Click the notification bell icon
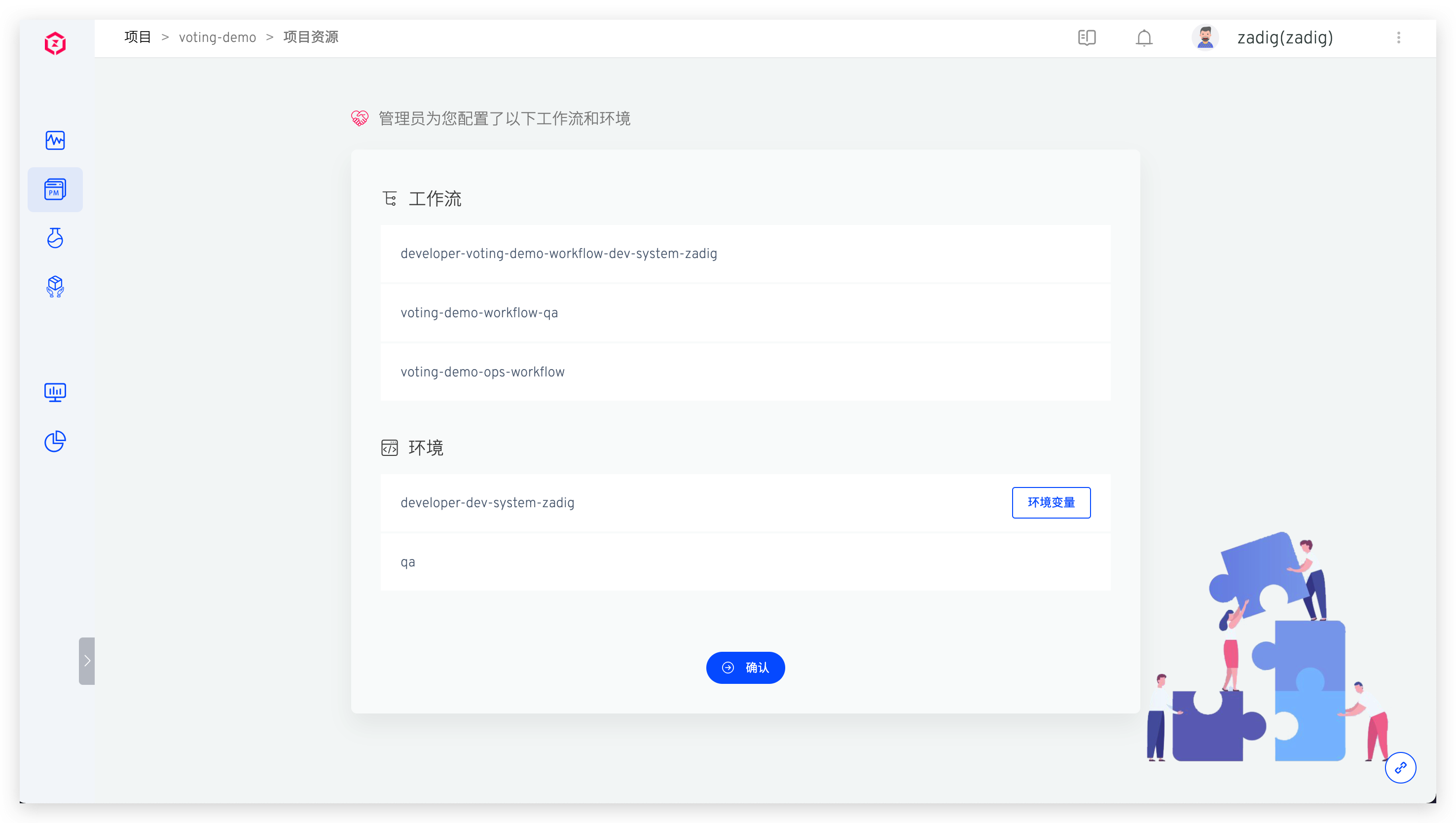 pyautogui.click(x=1143, y=38)
